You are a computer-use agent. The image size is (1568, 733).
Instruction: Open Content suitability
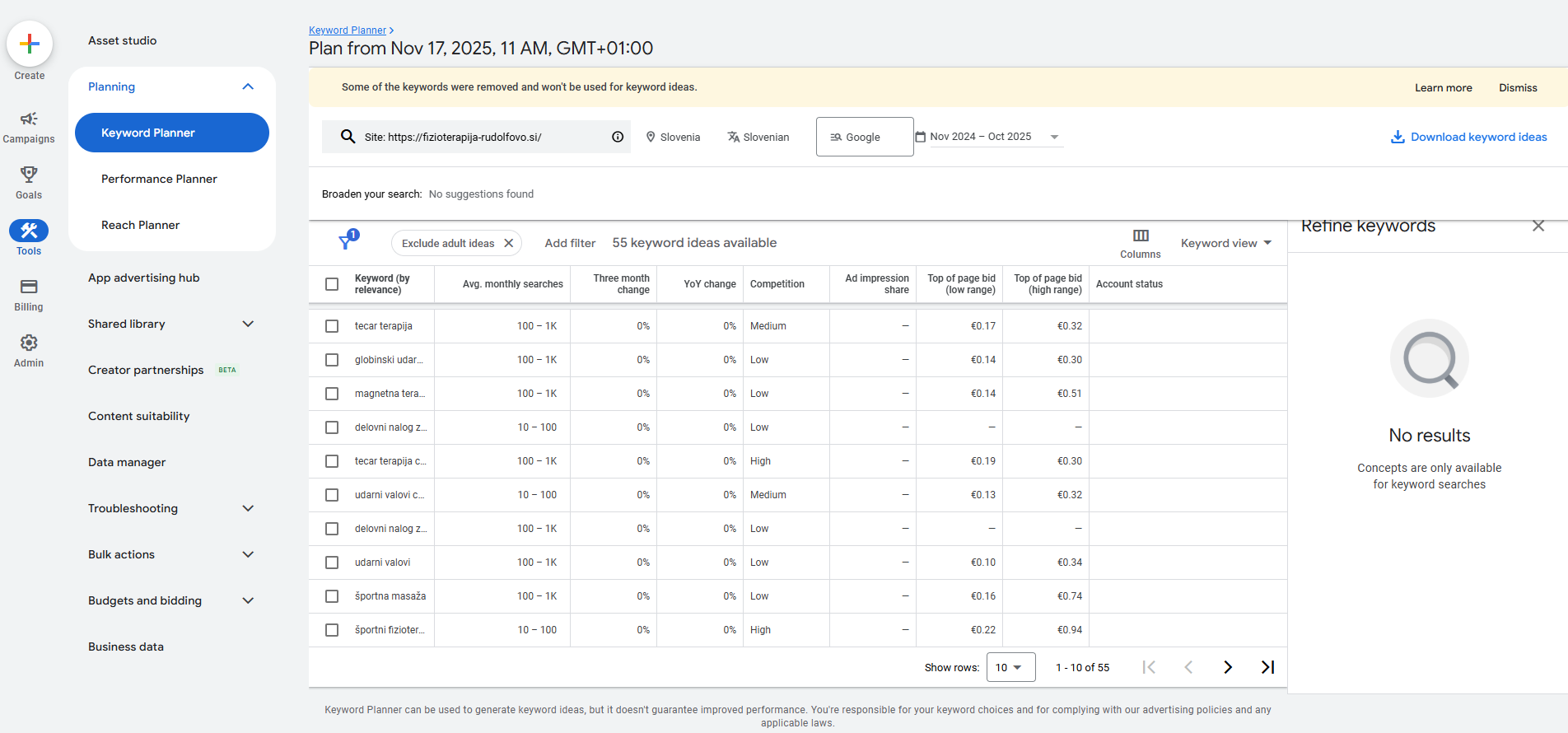point(138,416)
